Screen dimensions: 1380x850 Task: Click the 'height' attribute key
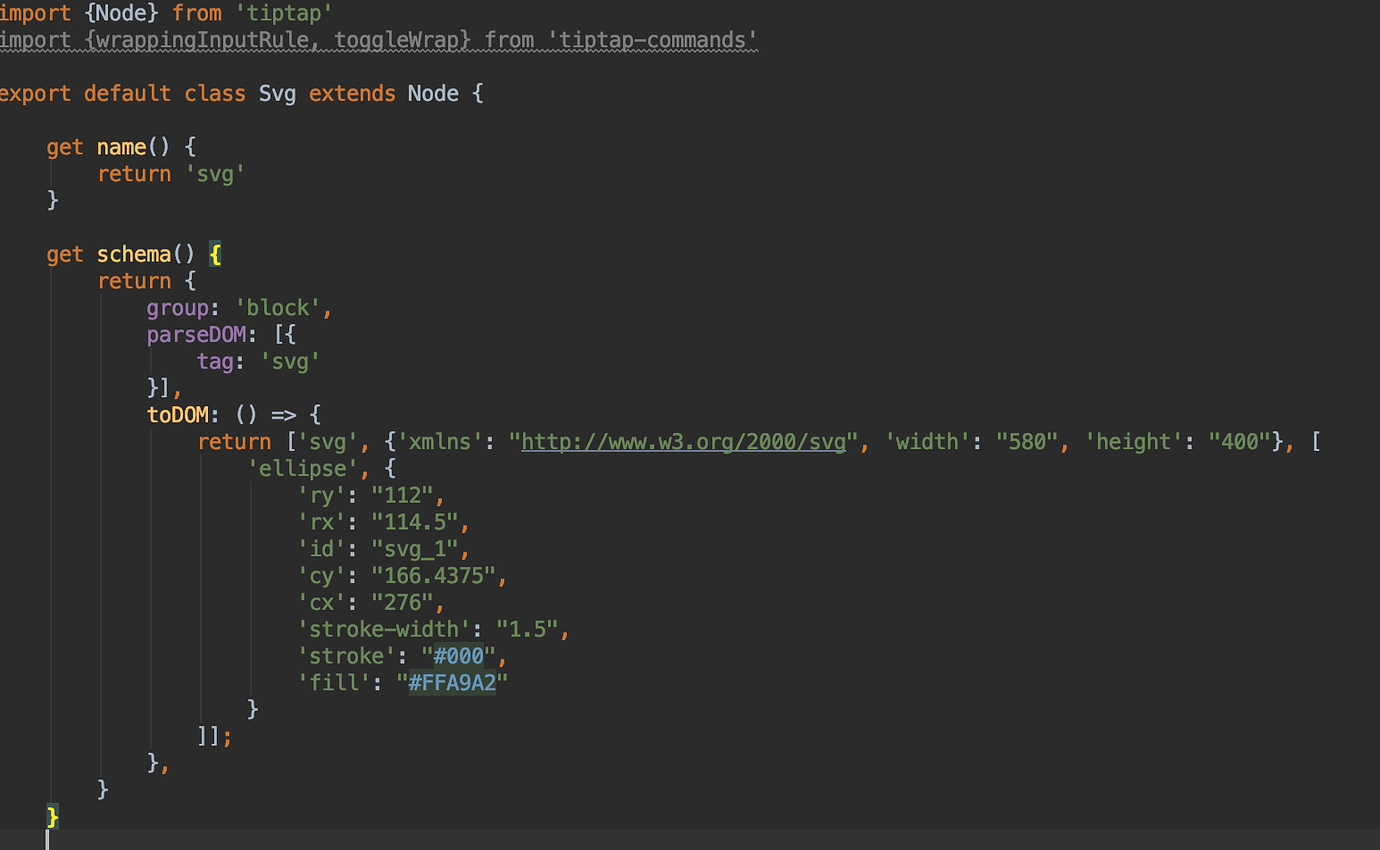click(x=1134, y=441)
